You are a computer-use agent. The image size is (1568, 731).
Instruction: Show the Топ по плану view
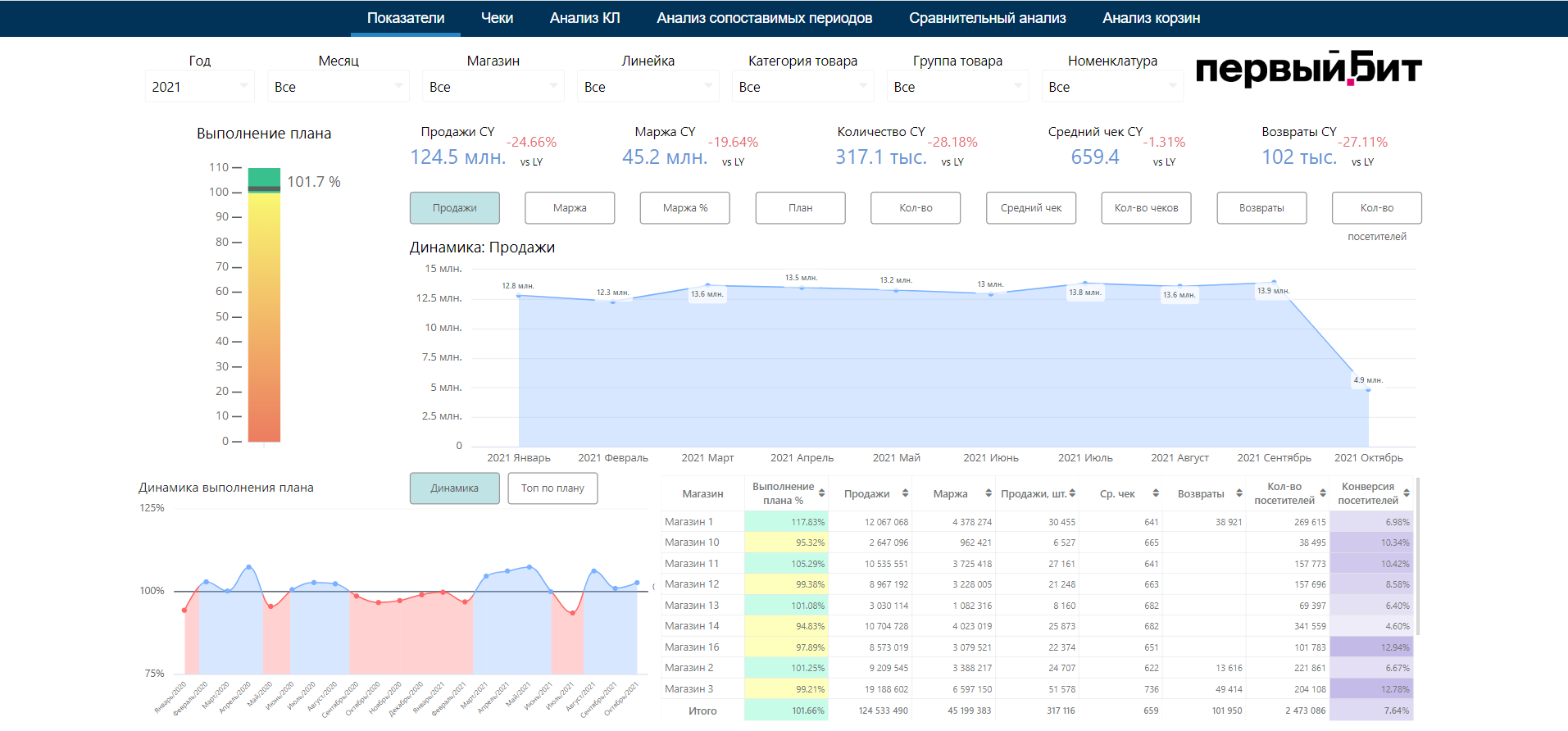point(552,488)
